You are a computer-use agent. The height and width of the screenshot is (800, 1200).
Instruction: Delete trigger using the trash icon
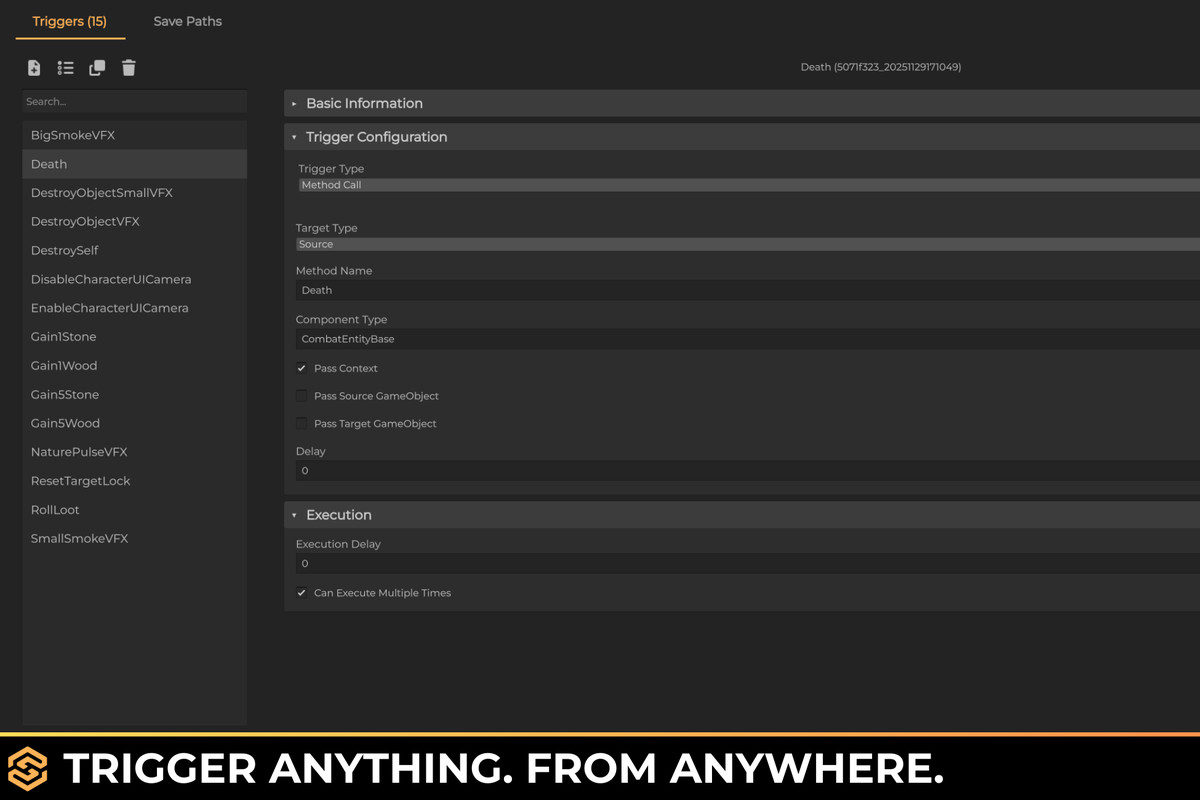[129, 68]
